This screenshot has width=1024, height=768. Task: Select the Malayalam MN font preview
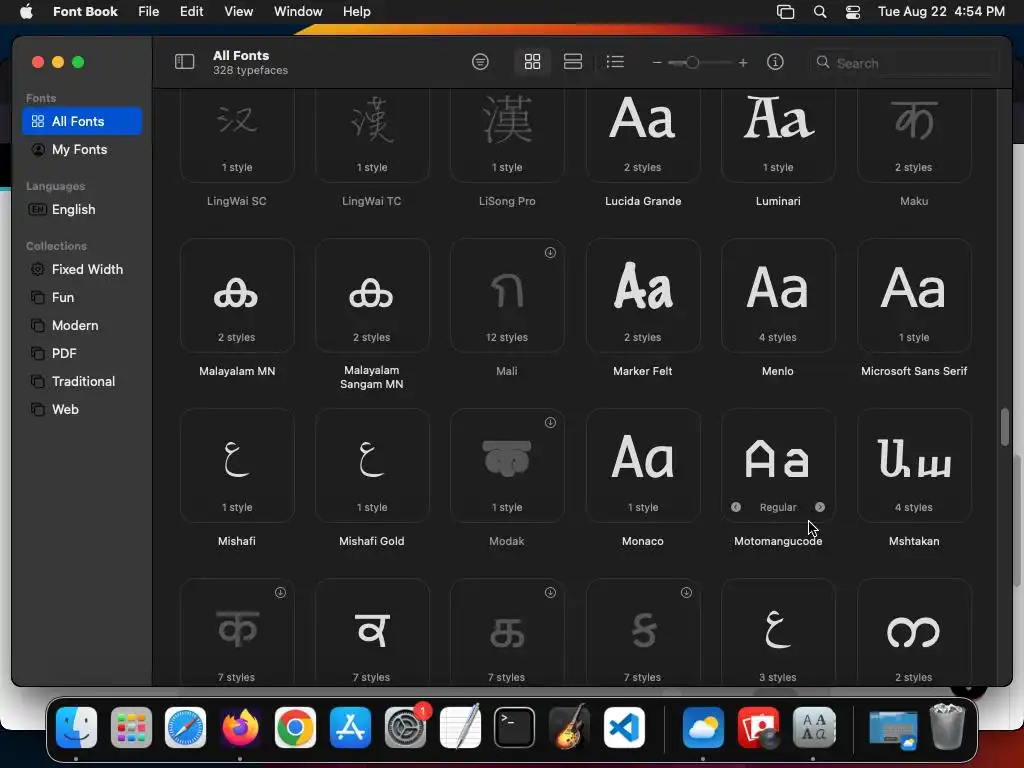[x=237, y=295]
